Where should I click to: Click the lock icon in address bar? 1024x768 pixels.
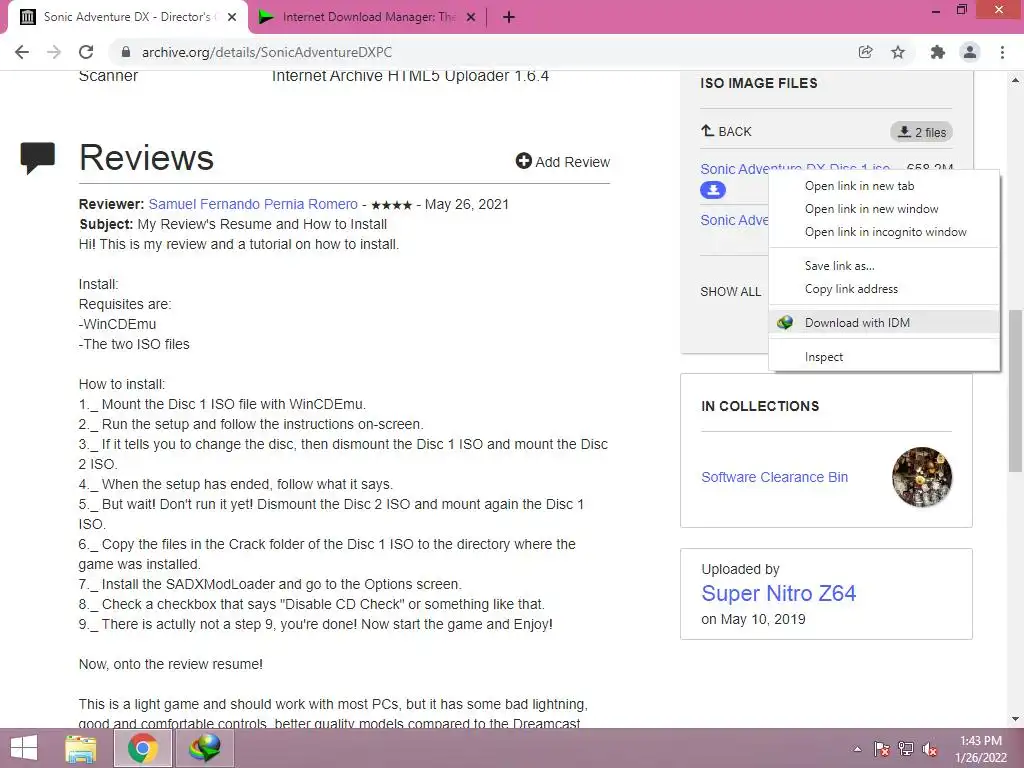coord(126,52)
